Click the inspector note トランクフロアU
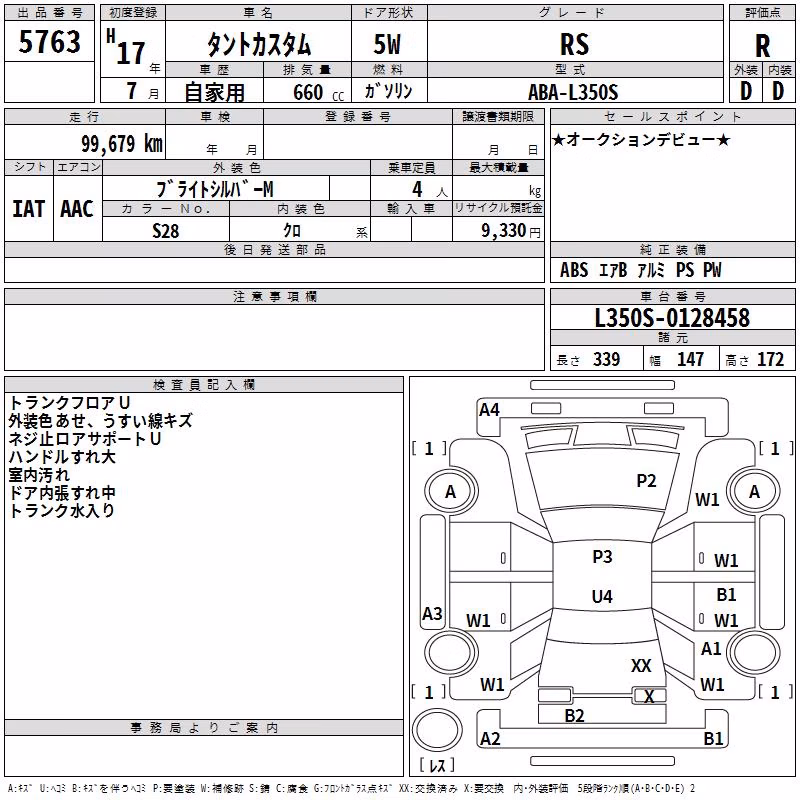The image size is (800, 800). coord(69,403)
